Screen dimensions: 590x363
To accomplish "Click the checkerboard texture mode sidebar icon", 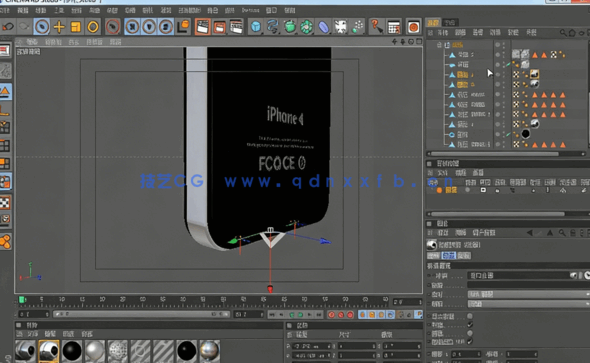I will (5, 203).
